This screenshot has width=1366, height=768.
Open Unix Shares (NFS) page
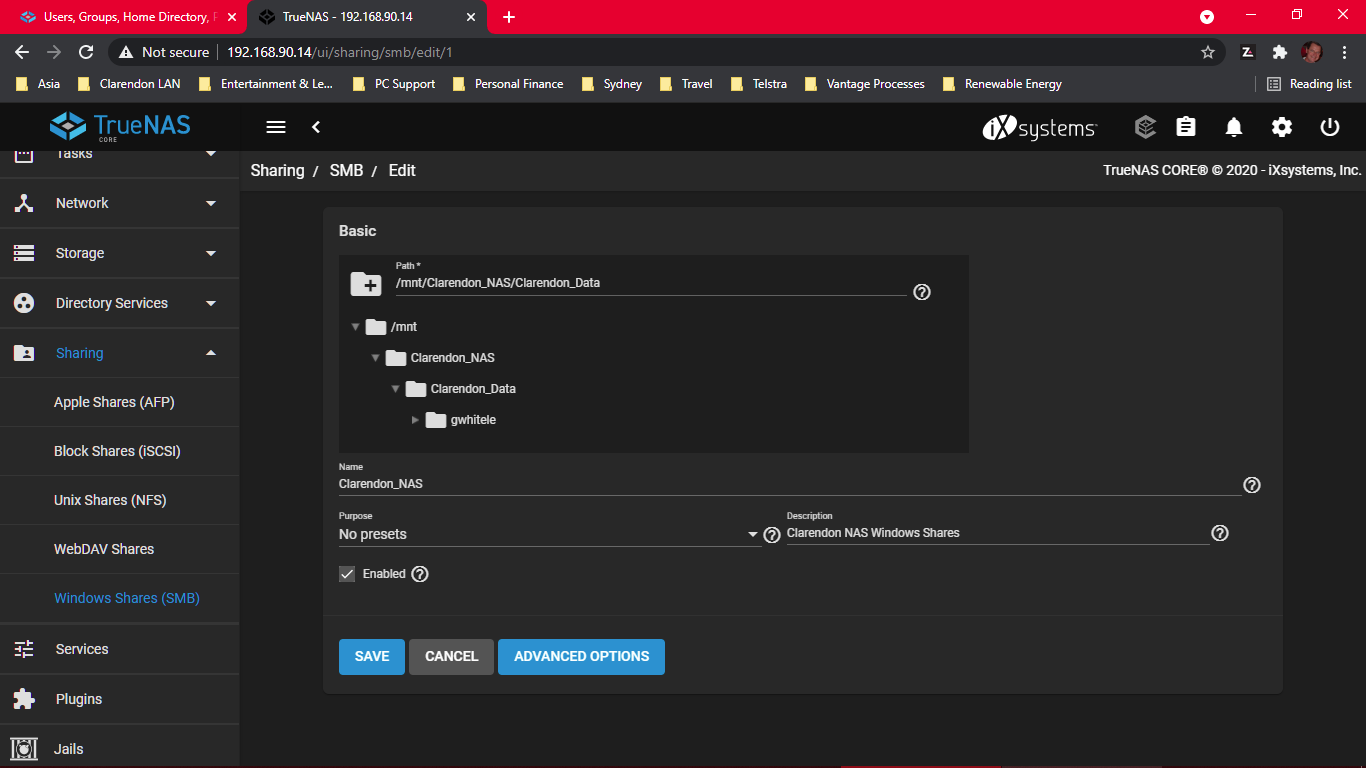click(x=120, y=500)
